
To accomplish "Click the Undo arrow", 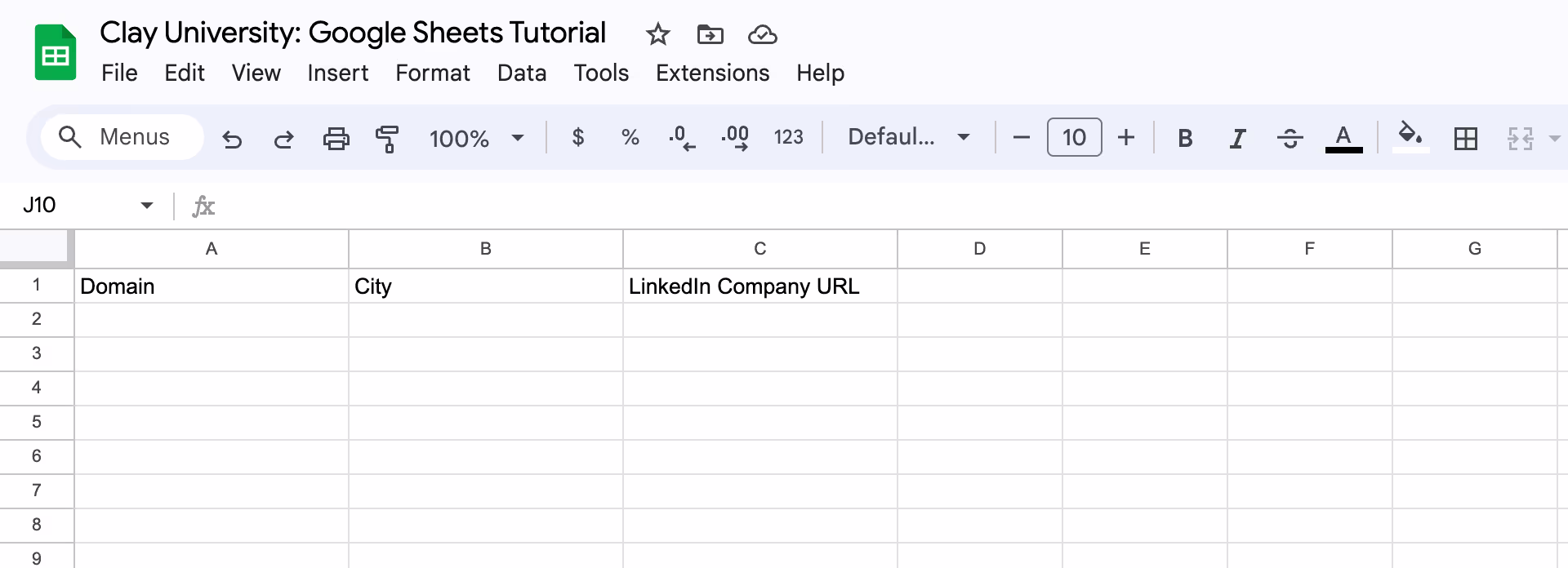I will (232, 138).
